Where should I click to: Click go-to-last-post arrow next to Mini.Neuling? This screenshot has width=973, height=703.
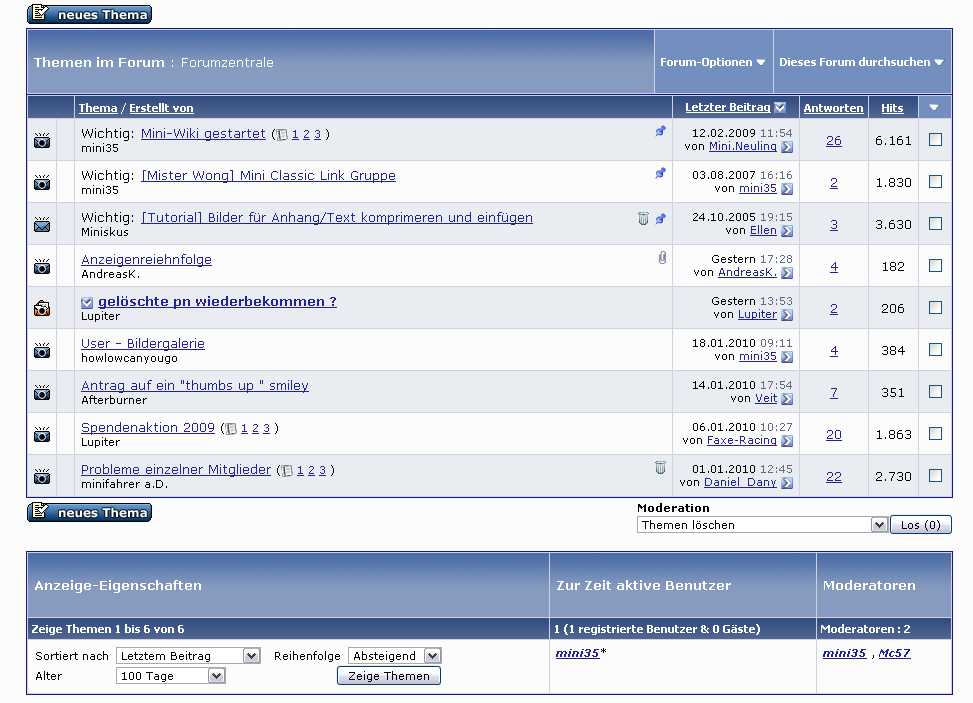(x=787, y=147)
